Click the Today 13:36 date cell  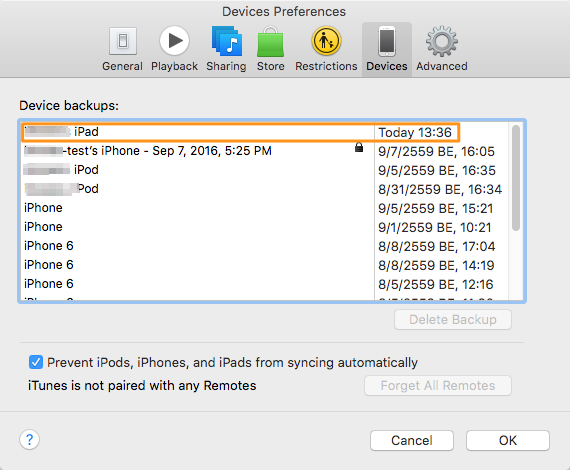point(415,132)
